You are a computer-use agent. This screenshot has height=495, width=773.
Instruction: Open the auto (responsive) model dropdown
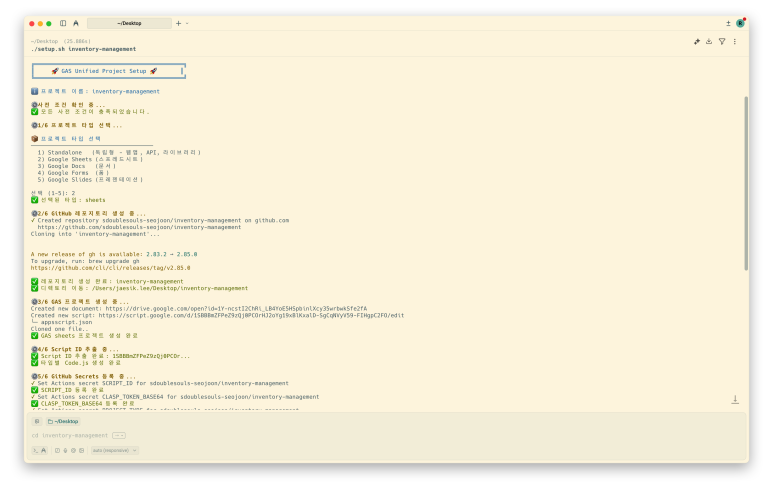tap(115, 450)
